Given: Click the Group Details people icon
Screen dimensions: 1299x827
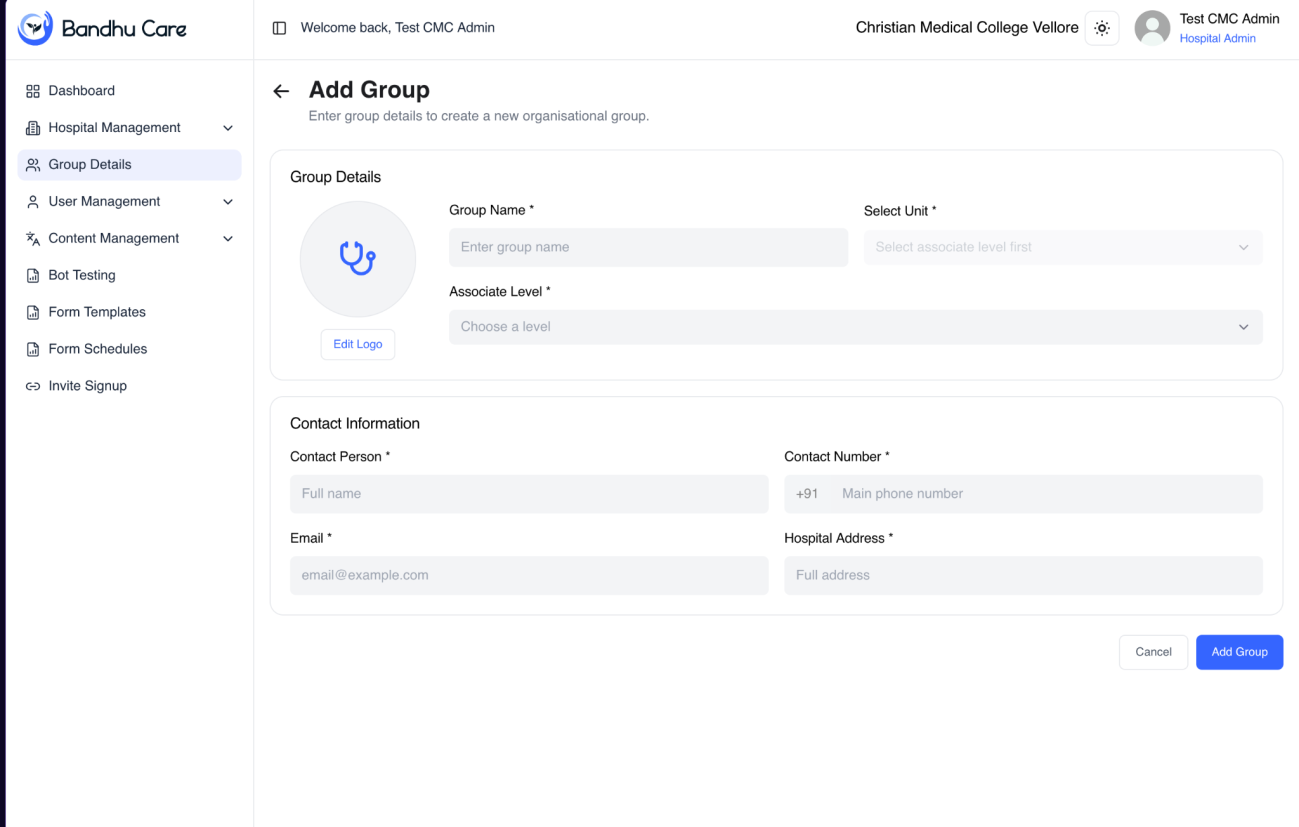Looking at the screenshot, I should [x=33, y=165].
